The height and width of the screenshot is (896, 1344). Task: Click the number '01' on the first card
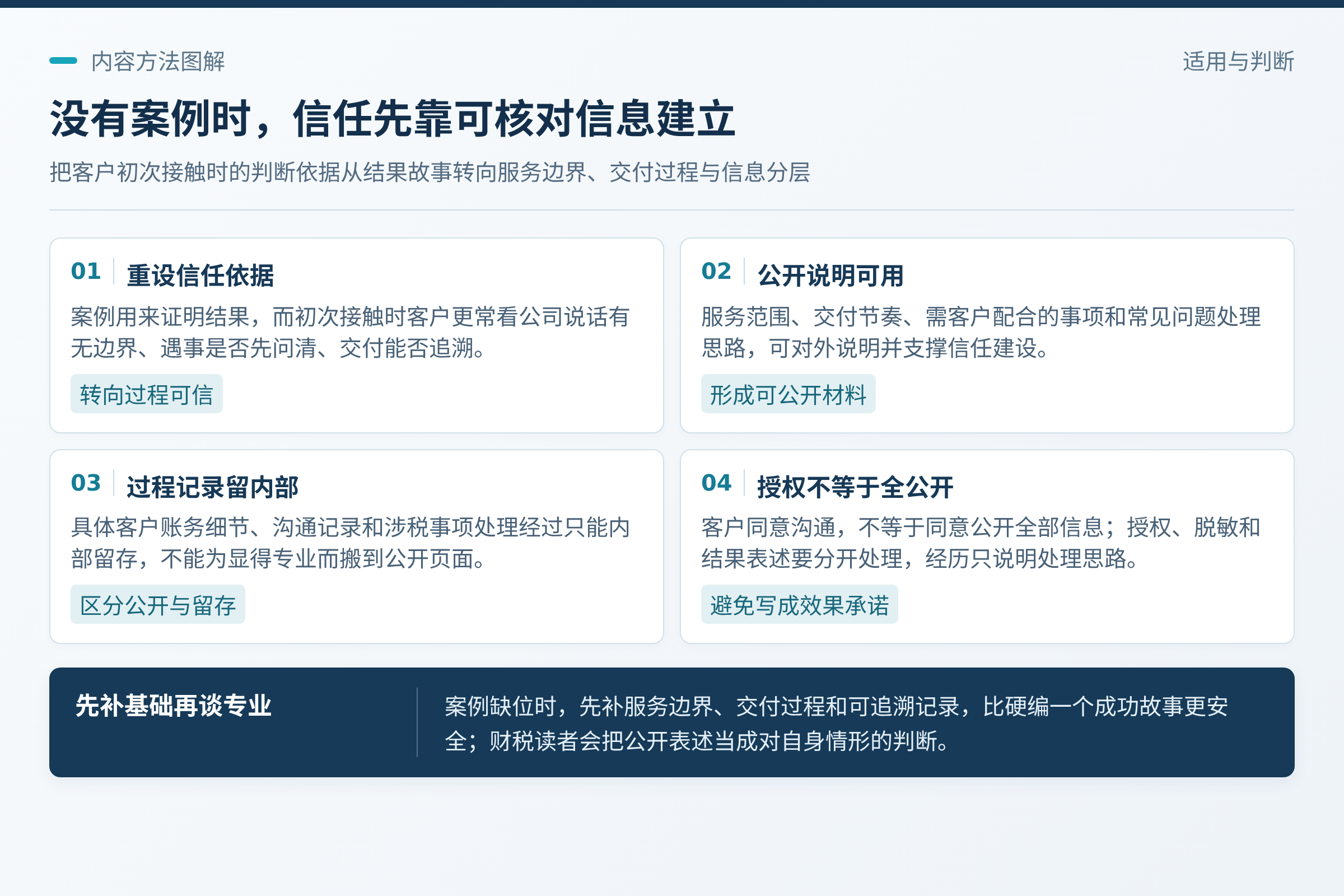click(86, 271)
